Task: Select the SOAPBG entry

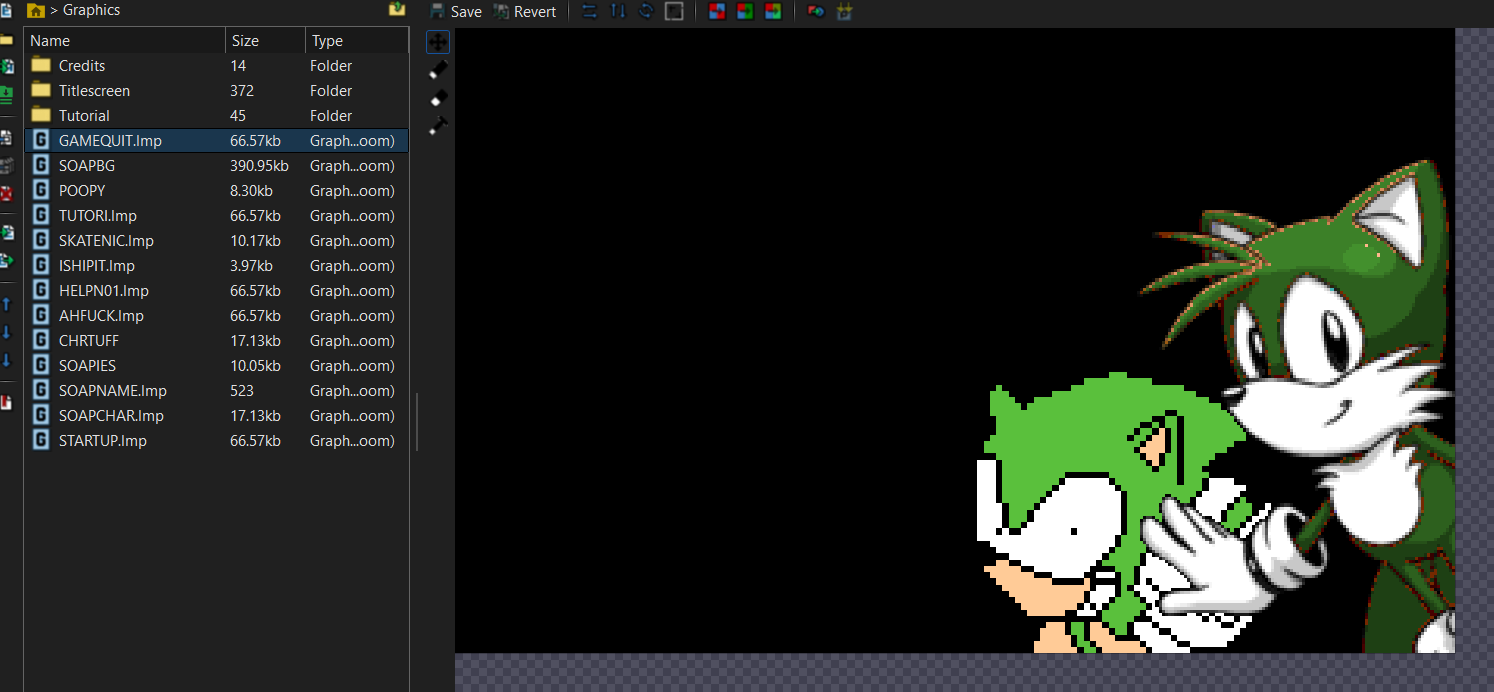Action: 216,166
